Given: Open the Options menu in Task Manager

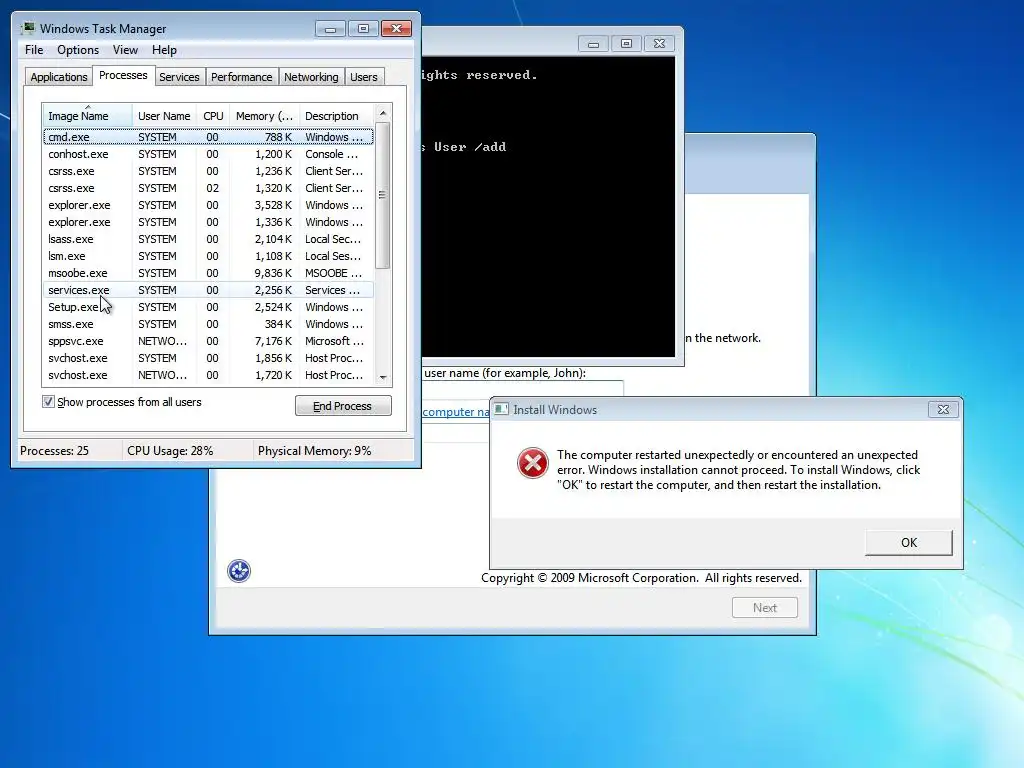Looking at the screenshot, I should 78,50.
